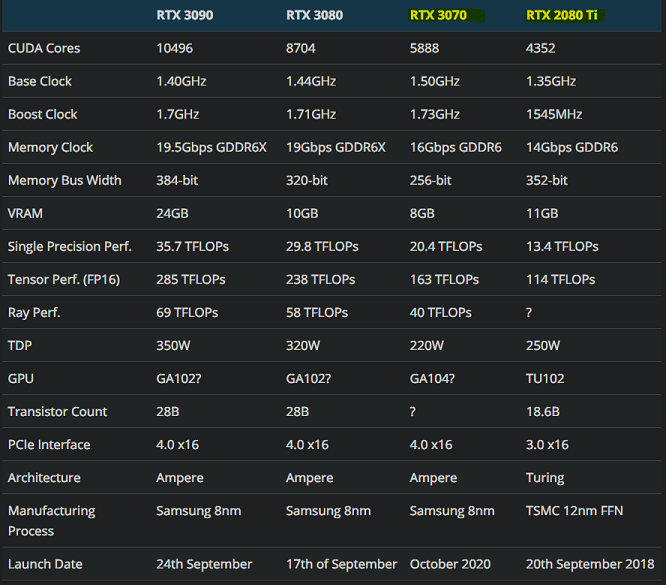Select the CUDA Cores row label
This screenshot has height=585, width=666.
coord(44,48)
